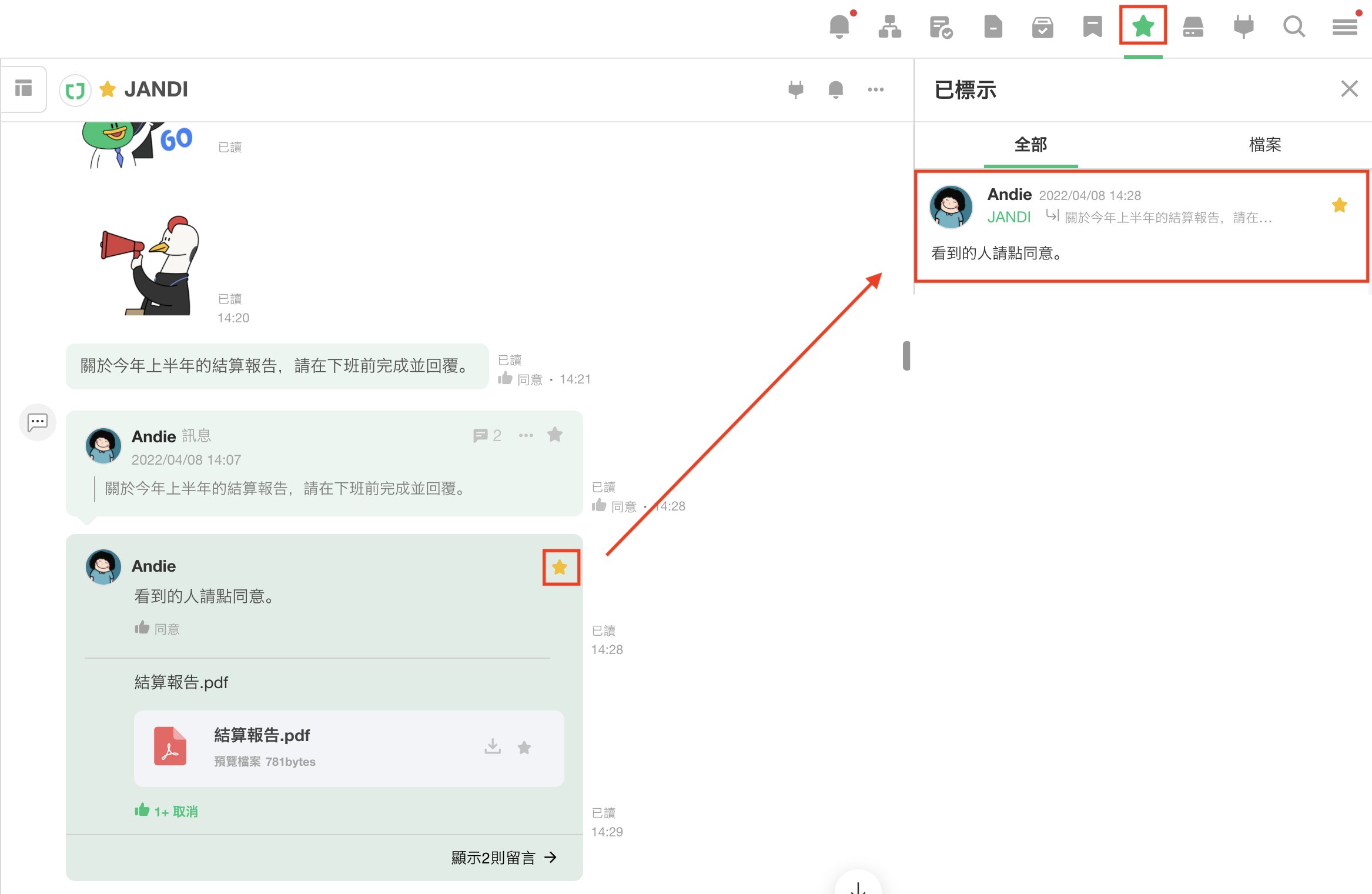
Task: Open more options on Andie's 14:07 message
Action: [x=526, y=436]
